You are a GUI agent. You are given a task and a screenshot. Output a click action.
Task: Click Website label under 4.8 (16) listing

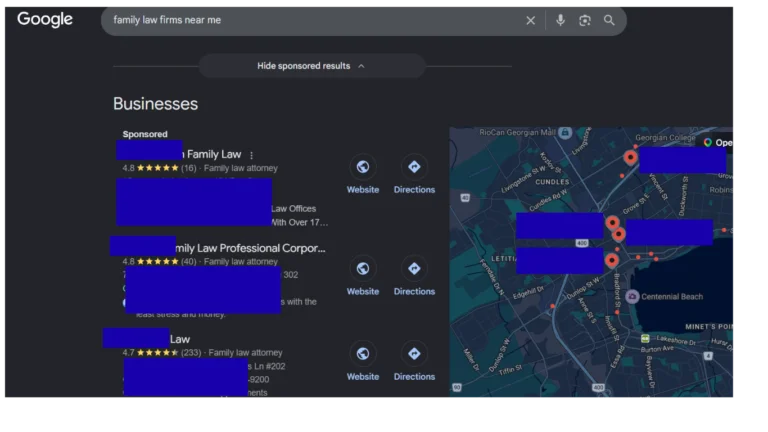[363, 190]
